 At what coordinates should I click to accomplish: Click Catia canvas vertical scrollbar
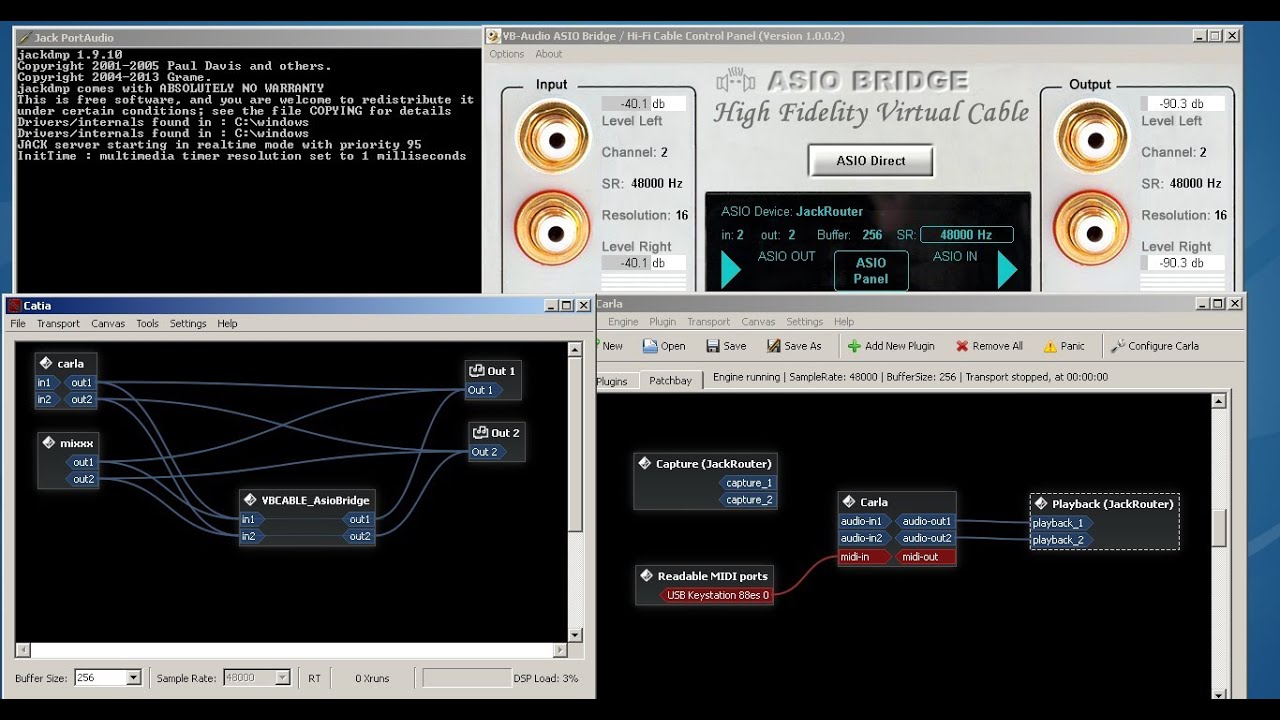[575, 492]
